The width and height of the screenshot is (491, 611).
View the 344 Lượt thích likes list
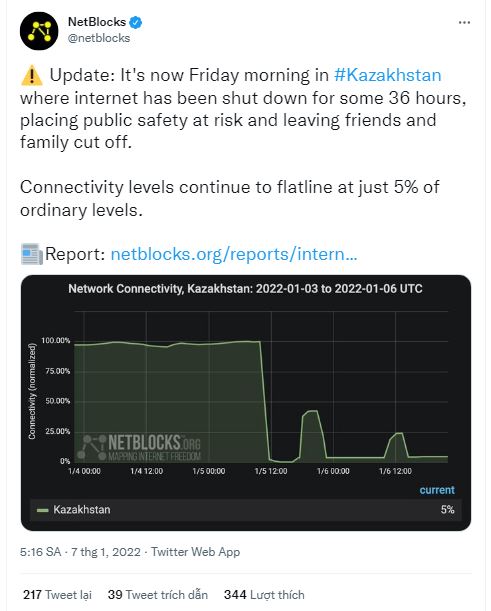click(x=264, y=595)
